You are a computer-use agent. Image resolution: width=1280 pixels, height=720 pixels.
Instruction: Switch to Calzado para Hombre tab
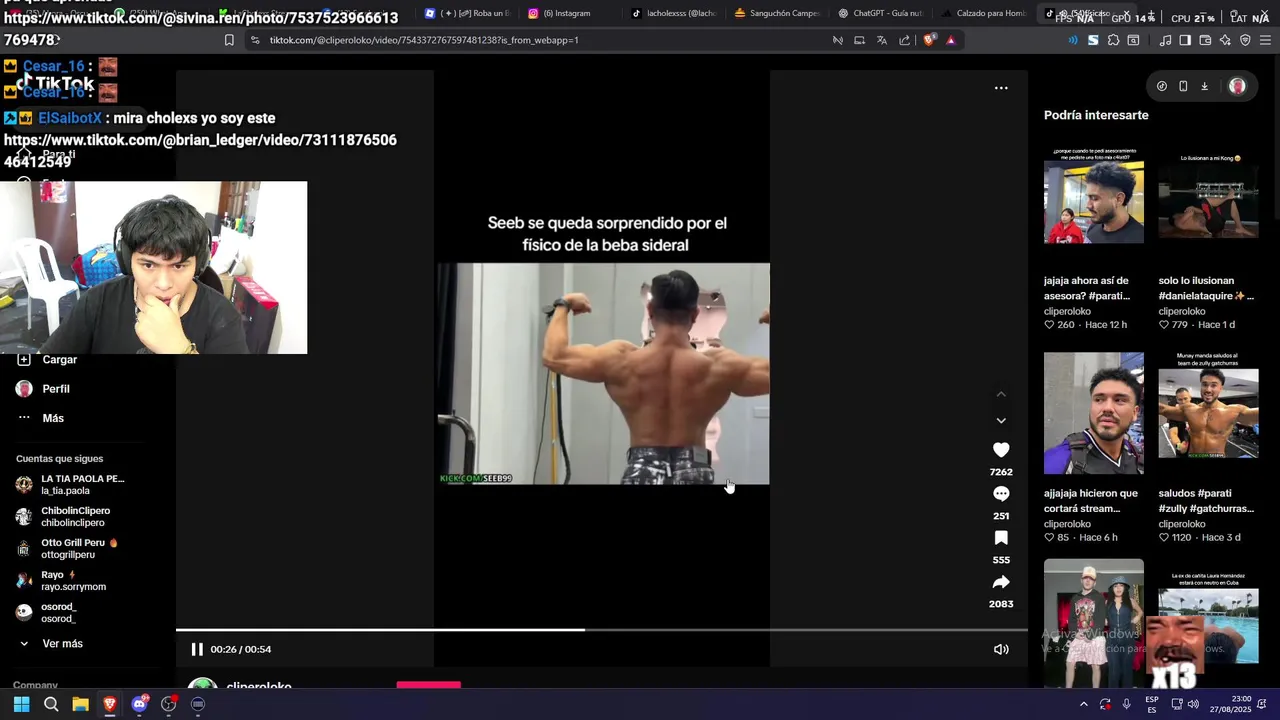tap(984, 13)
